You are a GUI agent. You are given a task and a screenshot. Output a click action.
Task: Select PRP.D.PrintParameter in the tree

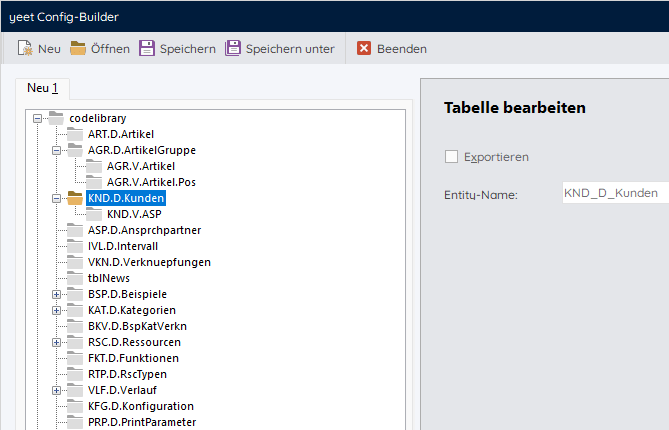(142, 422)
